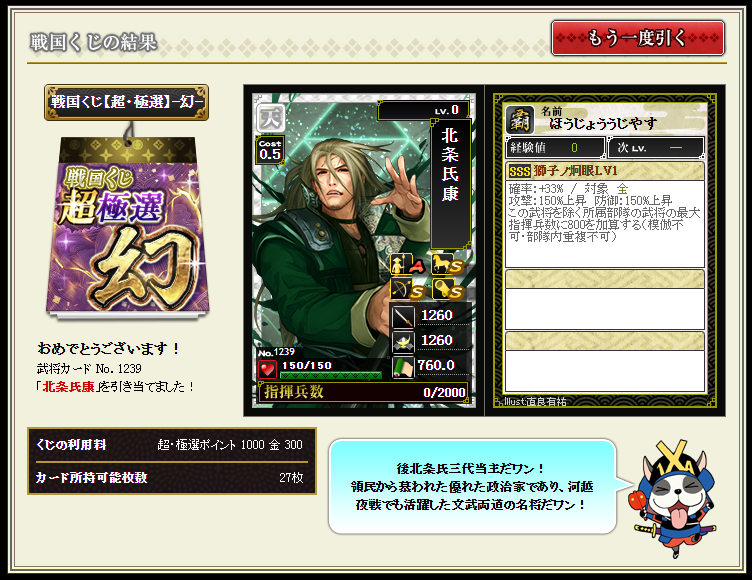Click the spear attack stat icon
Image resolution: width=752 pixels, height=580 pixels.
403,317
